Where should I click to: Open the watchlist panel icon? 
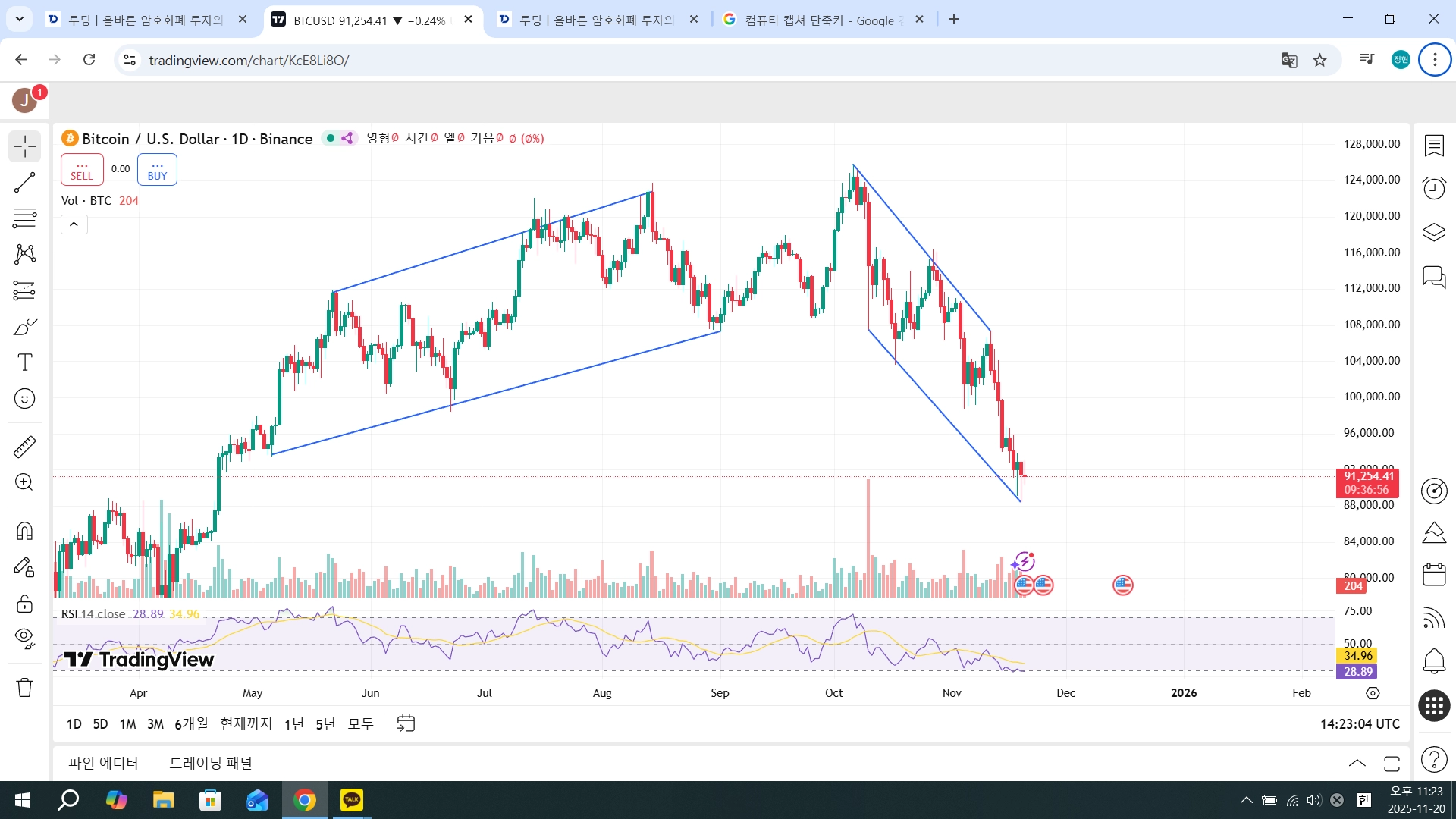pyautogui.click(x=1433, y=145)
